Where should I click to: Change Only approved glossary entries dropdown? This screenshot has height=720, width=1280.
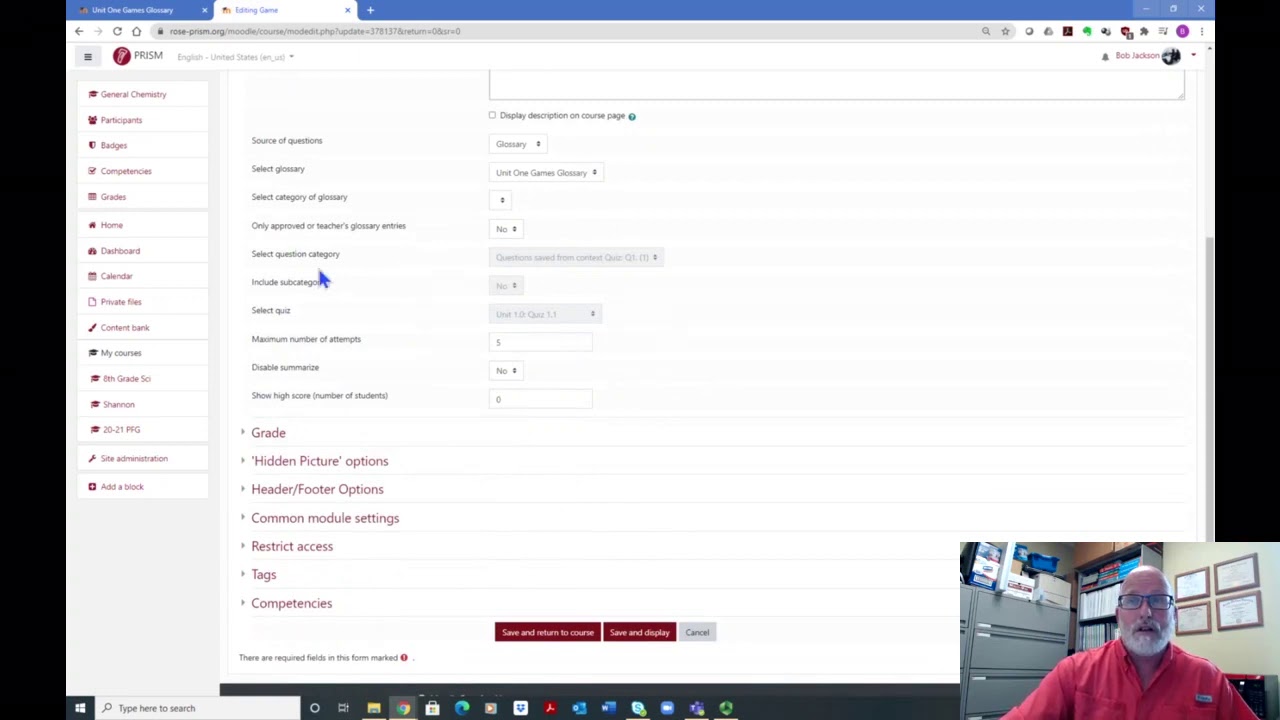[506, 229]
